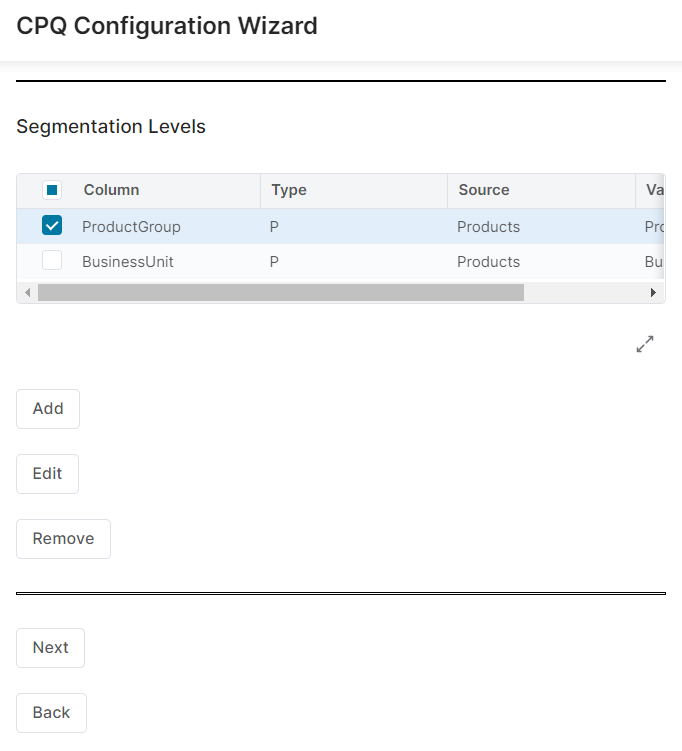Uncheck the ProductGroup row checkbox
This screenshot has width=682, height=751.
coord(53,226)
